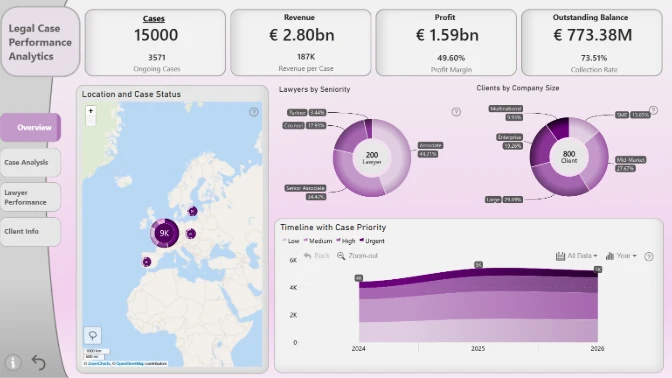Click Zoom-out in timeline toolbar
This screenshot has height=378, width=672.
(357, 256)
